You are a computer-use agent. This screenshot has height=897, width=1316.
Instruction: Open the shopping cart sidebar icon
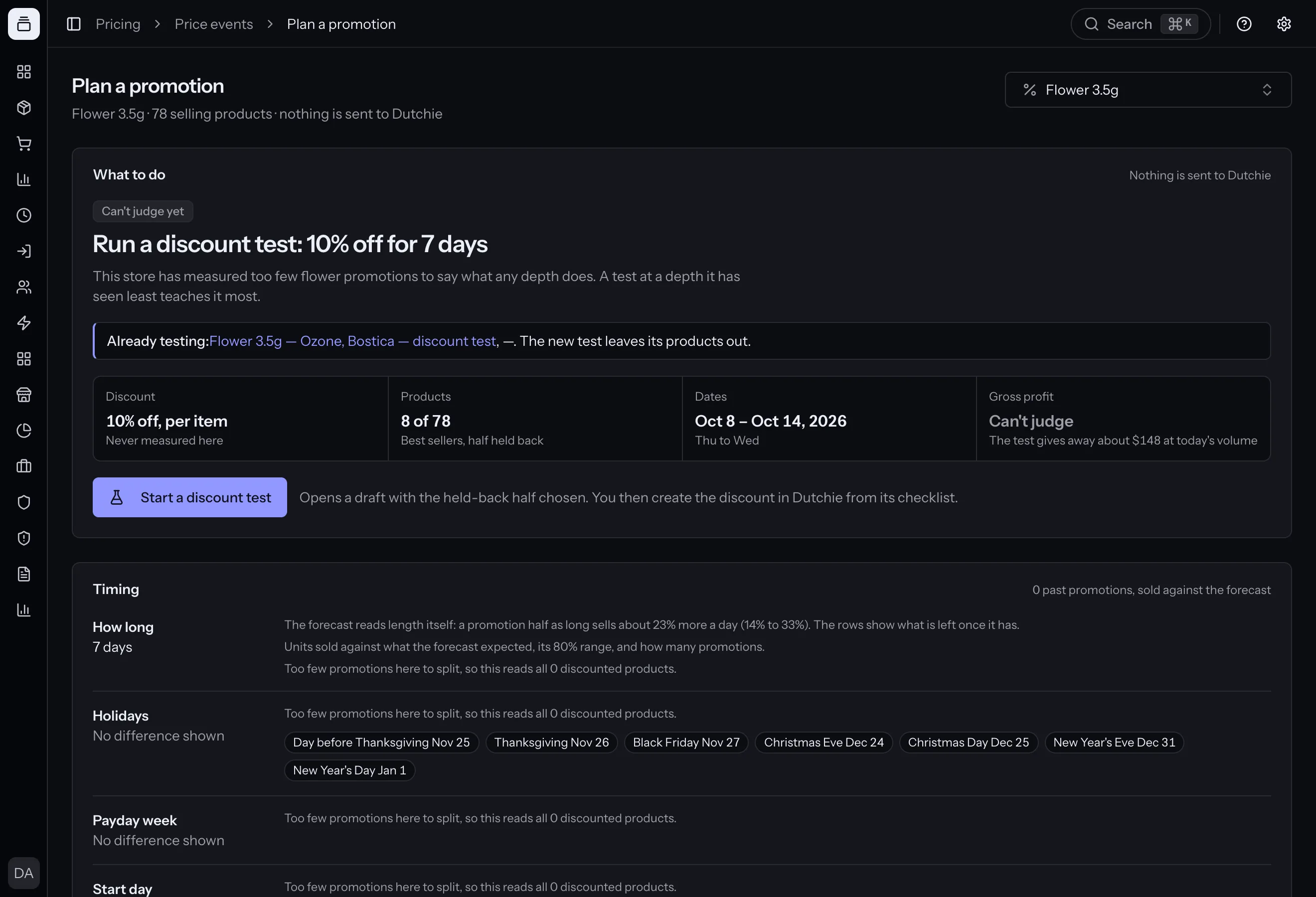point(24,144)
